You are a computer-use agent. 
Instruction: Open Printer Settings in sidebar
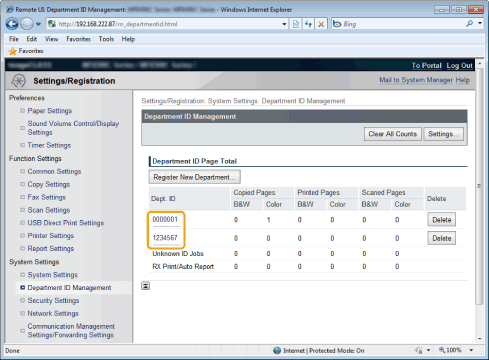coord(51,236)
